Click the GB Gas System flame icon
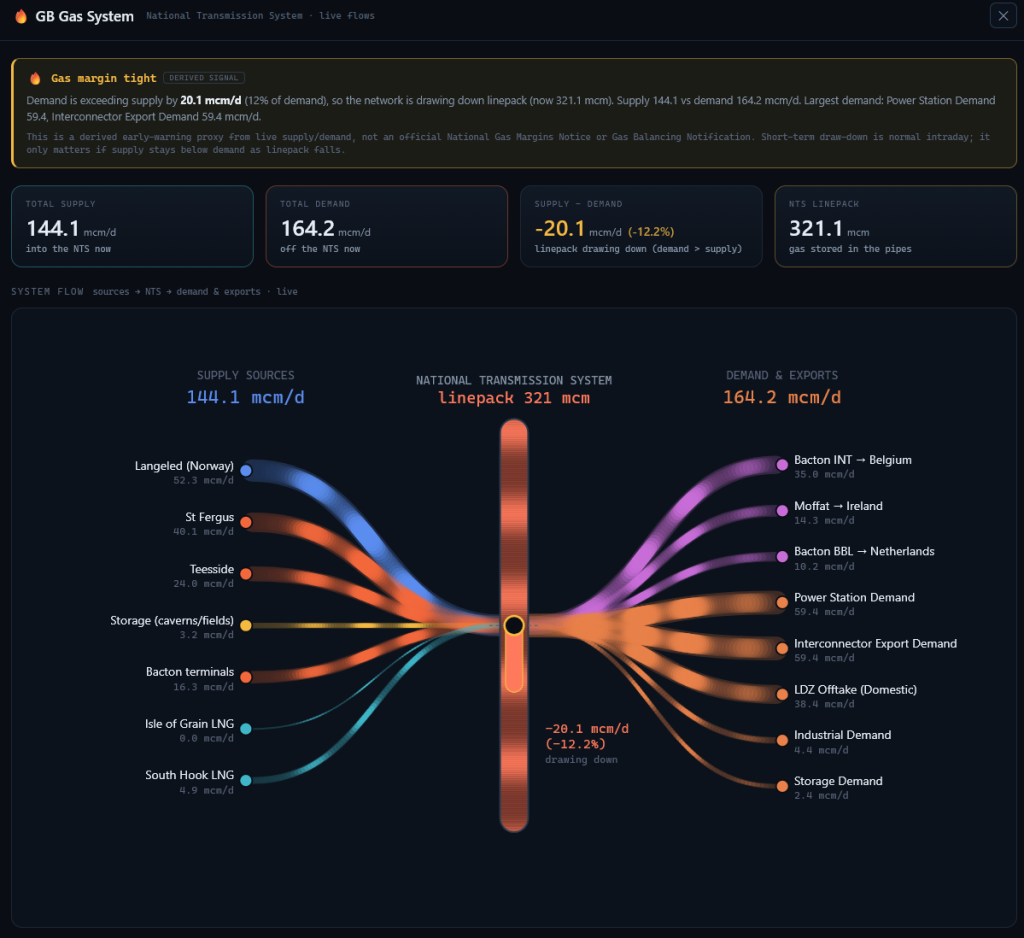Viewport: 1024px width, 938px height. pos(21,16)
